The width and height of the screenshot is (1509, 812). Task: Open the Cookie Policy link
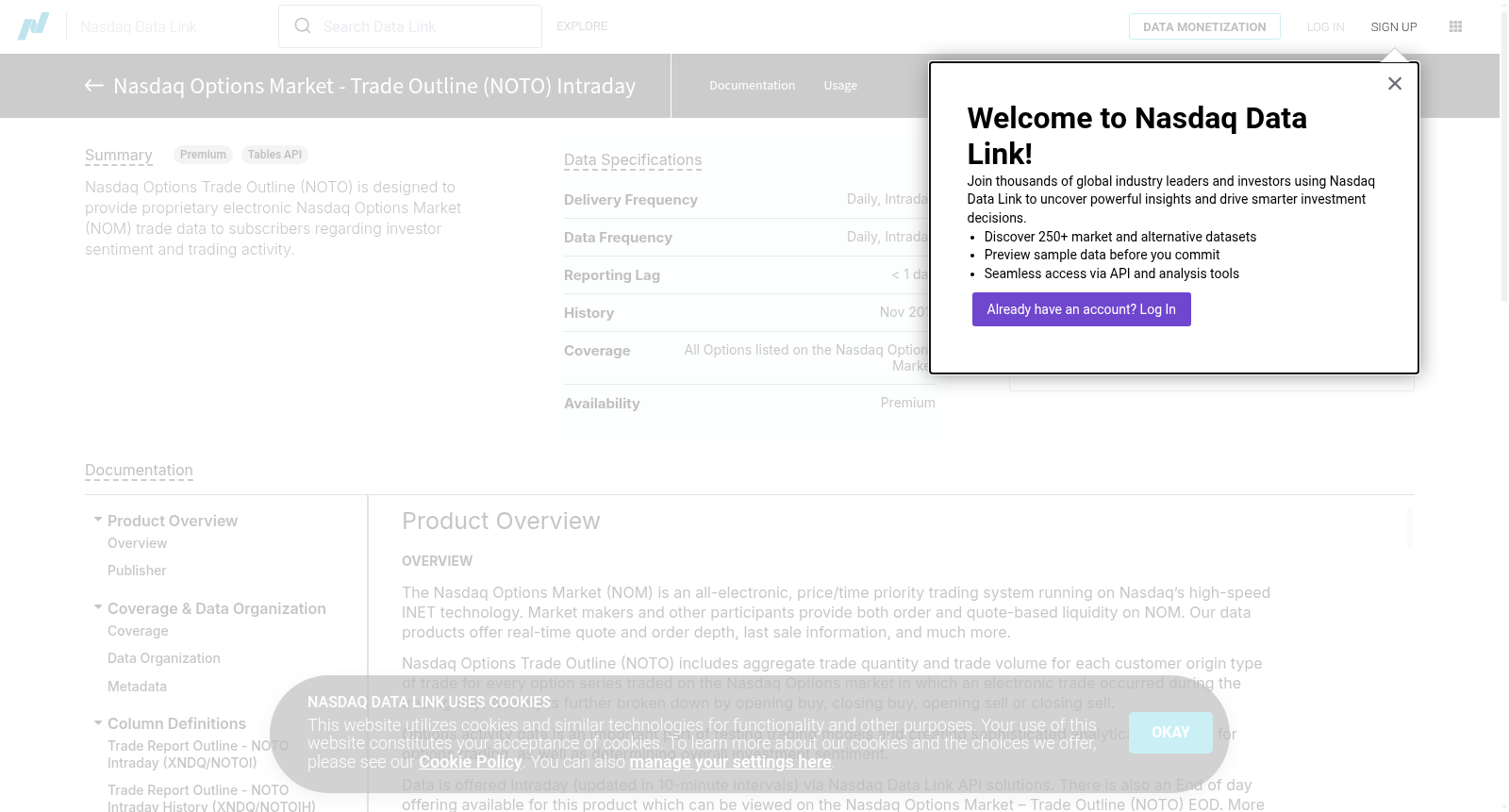click(471, 762)
